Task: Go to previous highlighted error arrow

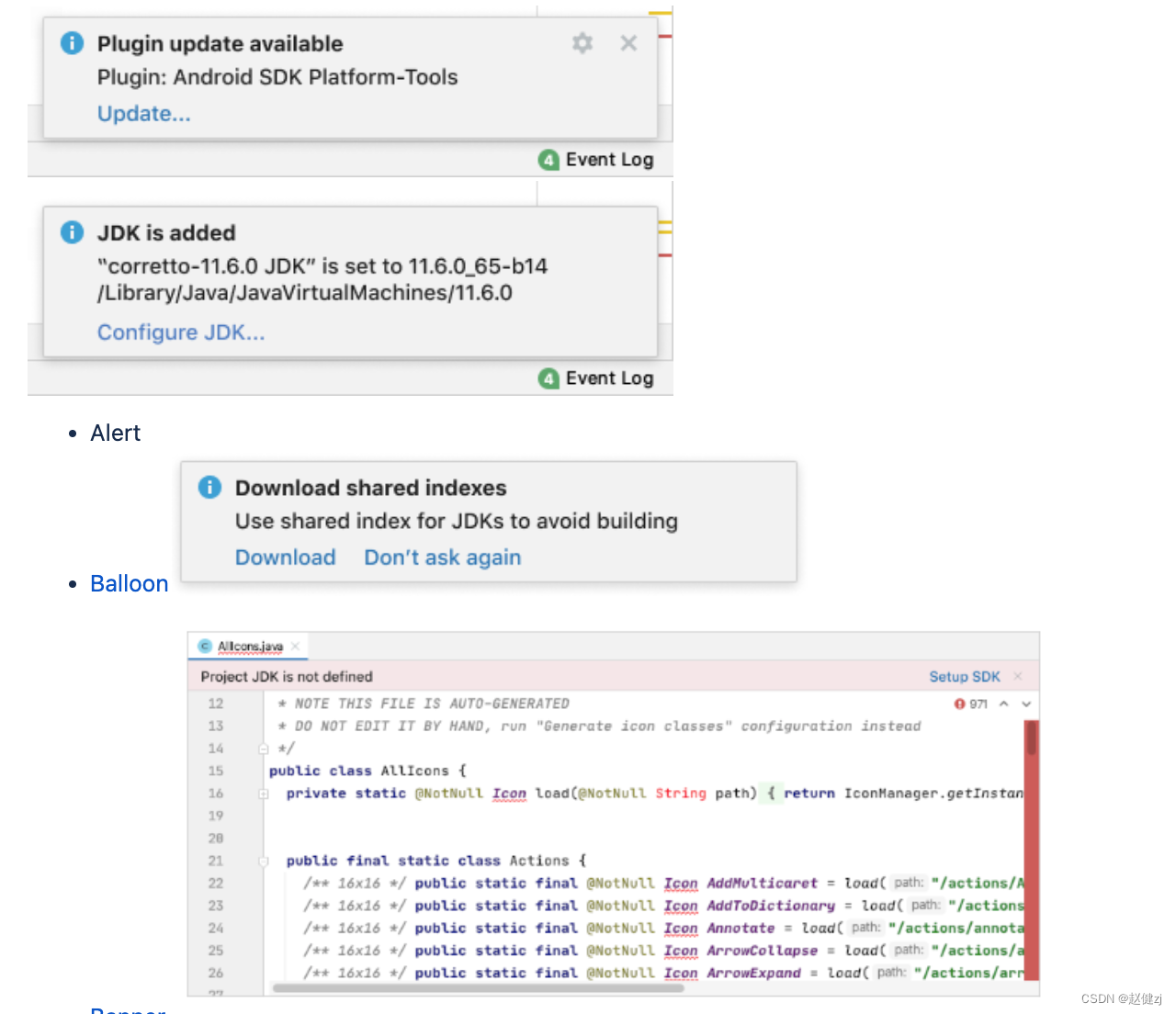Action: (1004, 704)
